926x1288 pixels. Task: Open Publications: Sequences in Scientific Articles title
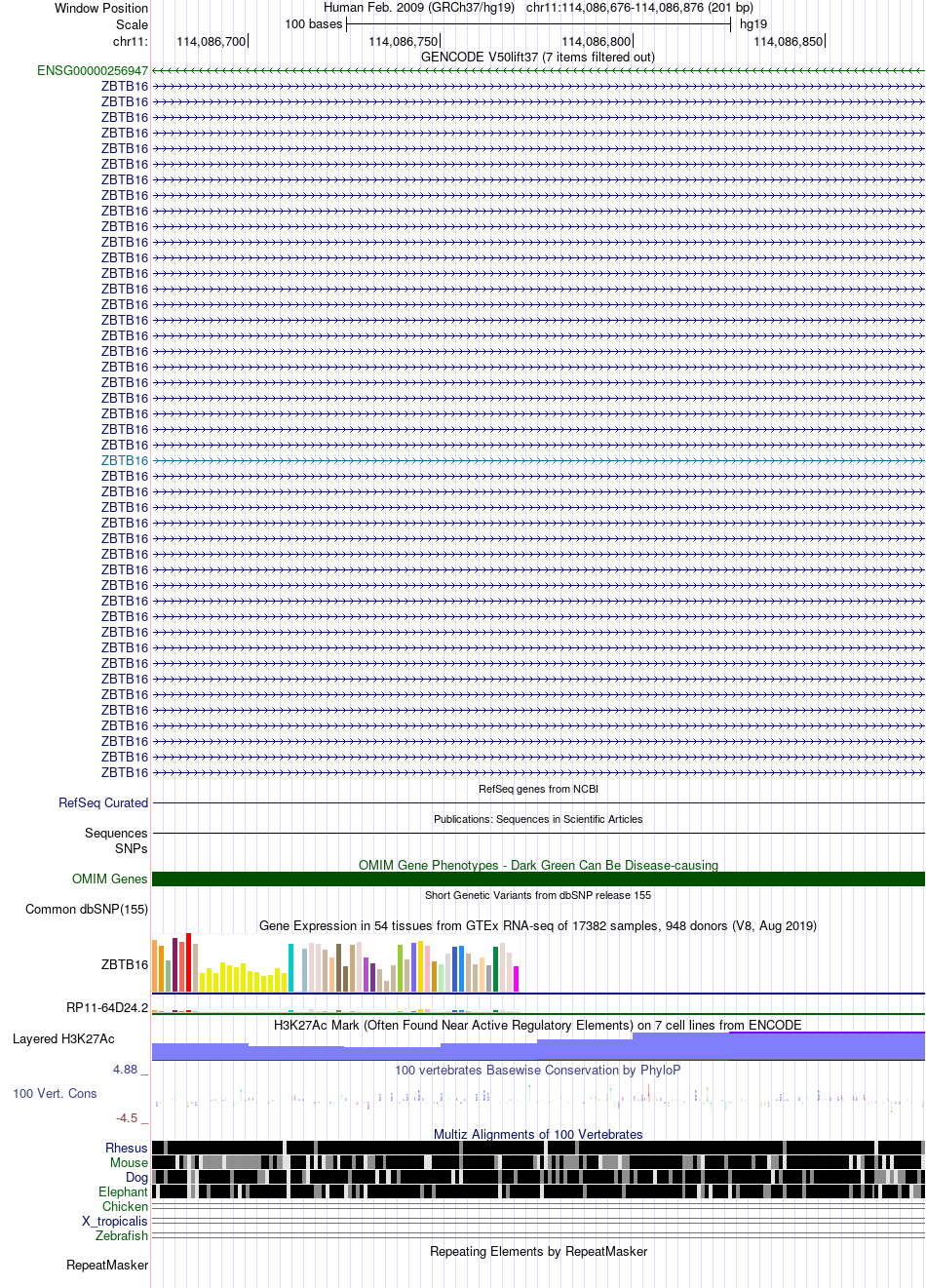[538, 819]
